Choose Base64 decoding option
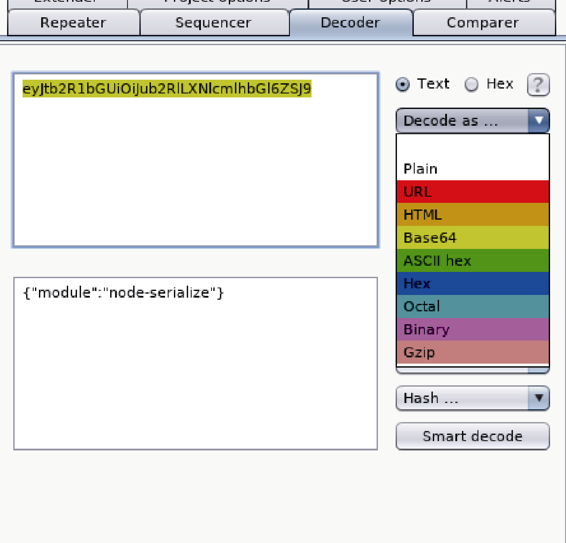The width and height of the screenshot is (566, 543). 473,238
